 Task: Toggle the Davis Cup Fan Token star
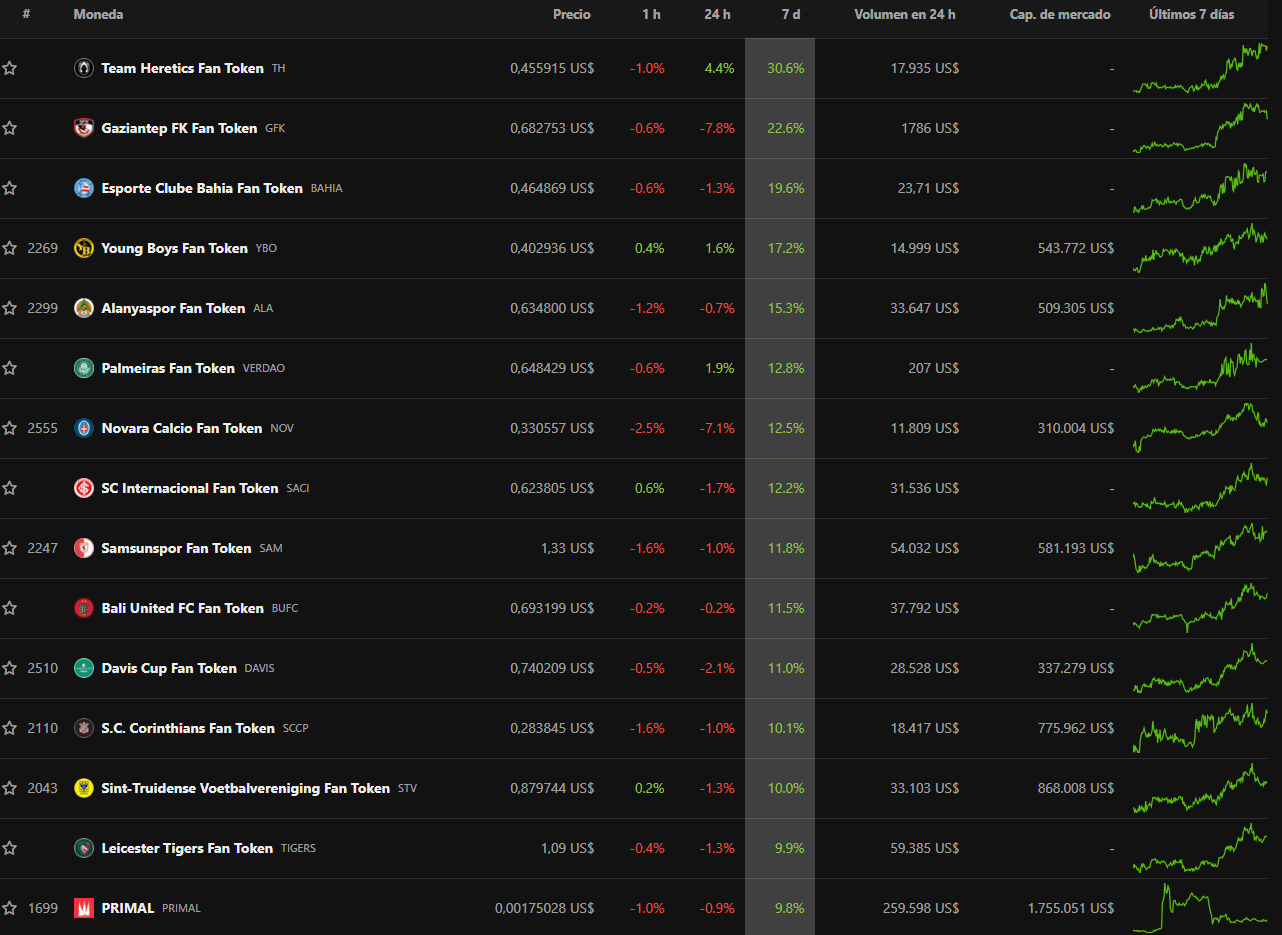coord(10,668)
